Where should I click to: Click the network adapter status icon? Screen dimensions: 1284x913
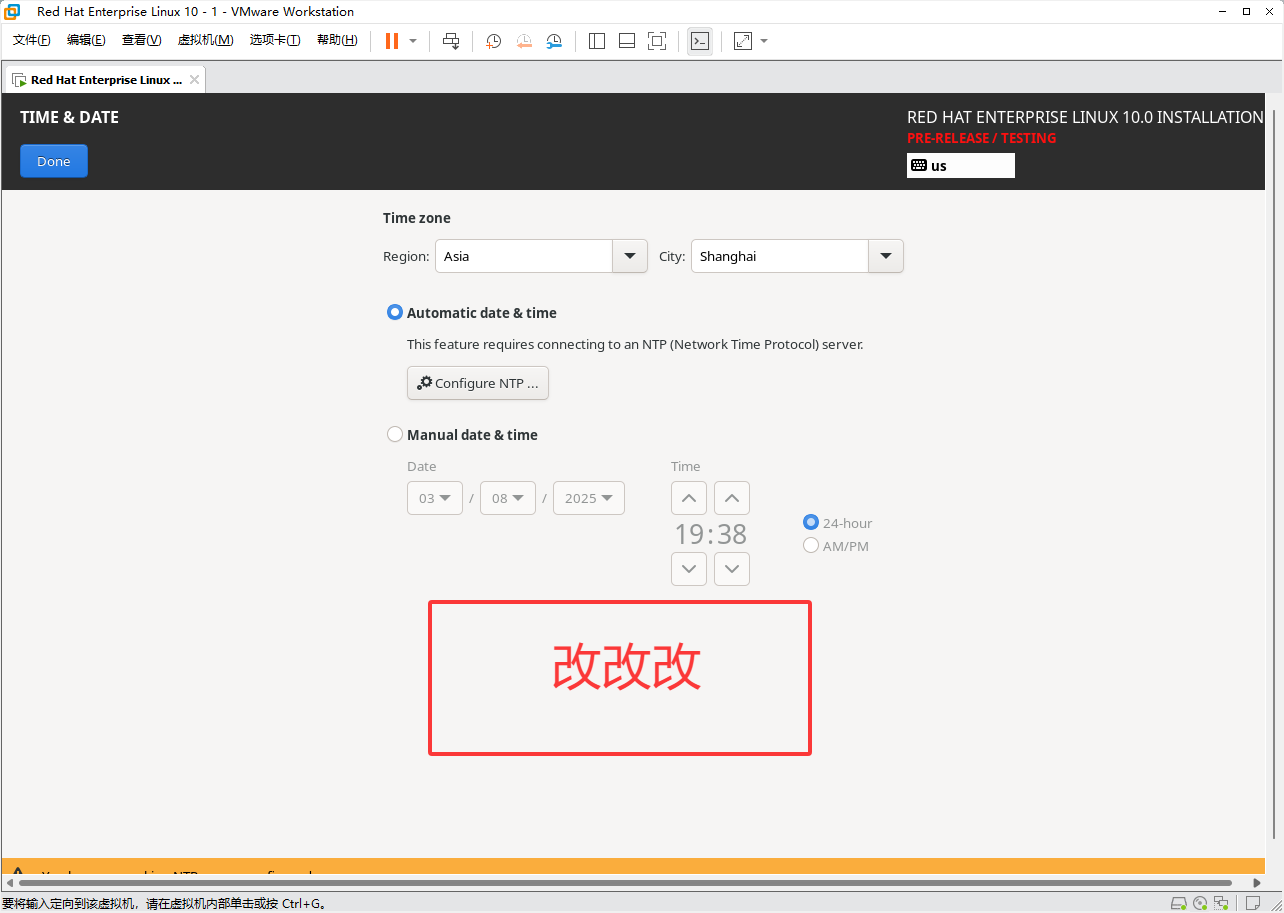(1221, 904)
